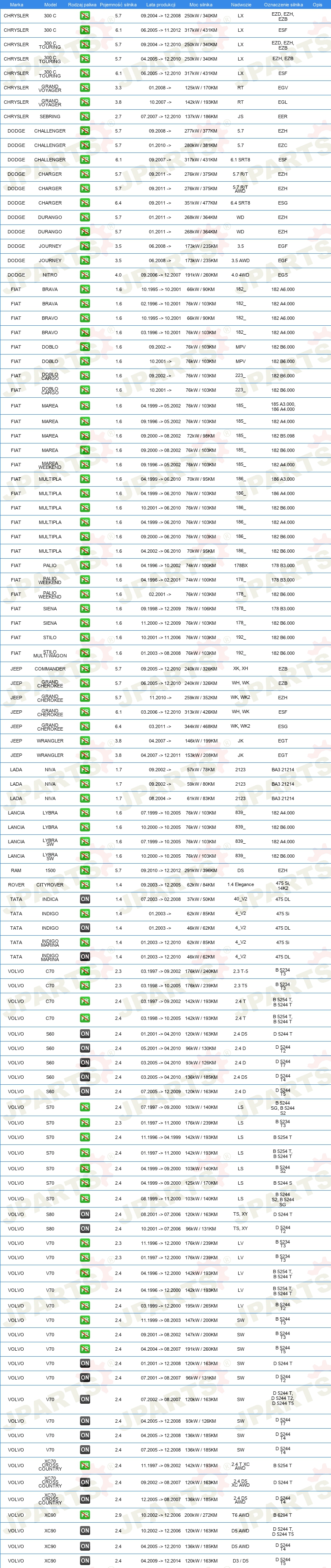Click PB icon for Fiat Marea 182 B5.098
The height and width of the screenshot is (1568, 331).
(85, 436)
